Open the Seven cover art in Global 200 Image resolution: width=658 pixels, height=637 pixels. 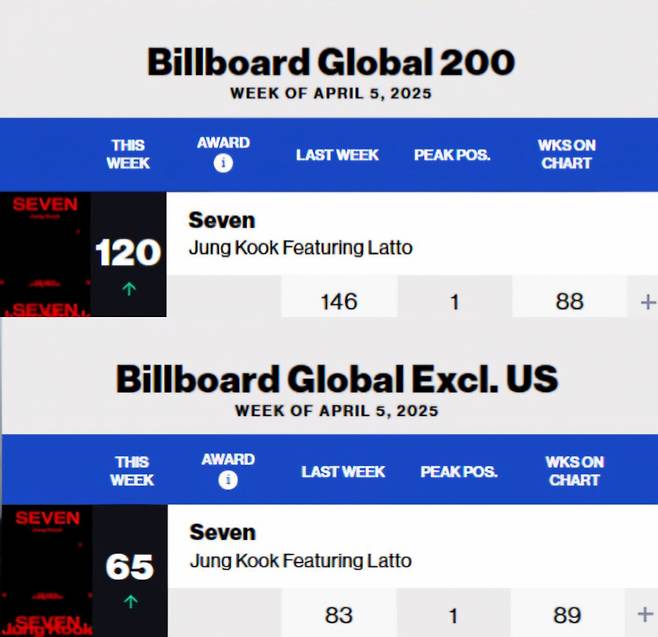click(45, 254)
